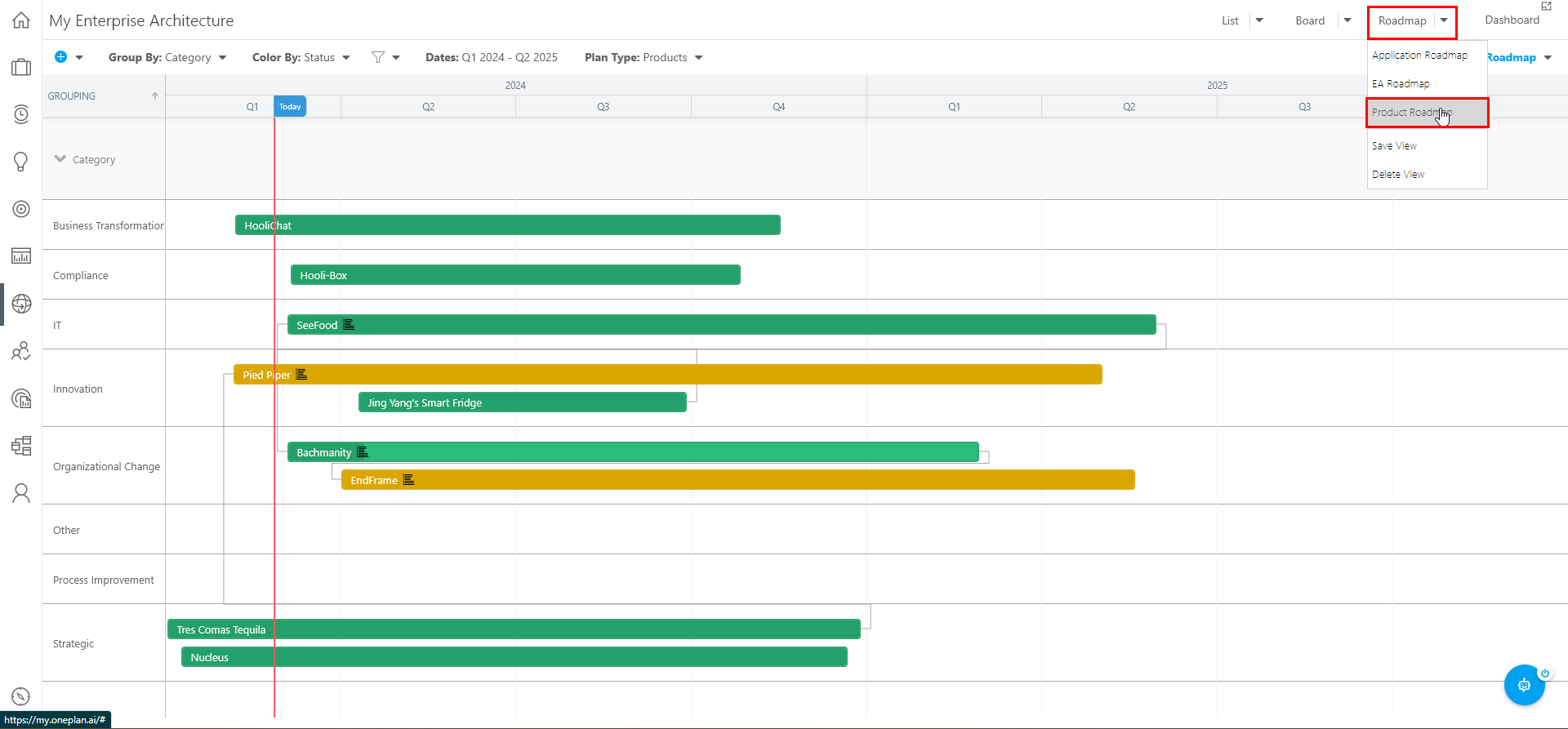Image resolution: width=1568 pixels, height=729 pixels.
Task: Open the filter dropdown arrow
Action: 396,58
